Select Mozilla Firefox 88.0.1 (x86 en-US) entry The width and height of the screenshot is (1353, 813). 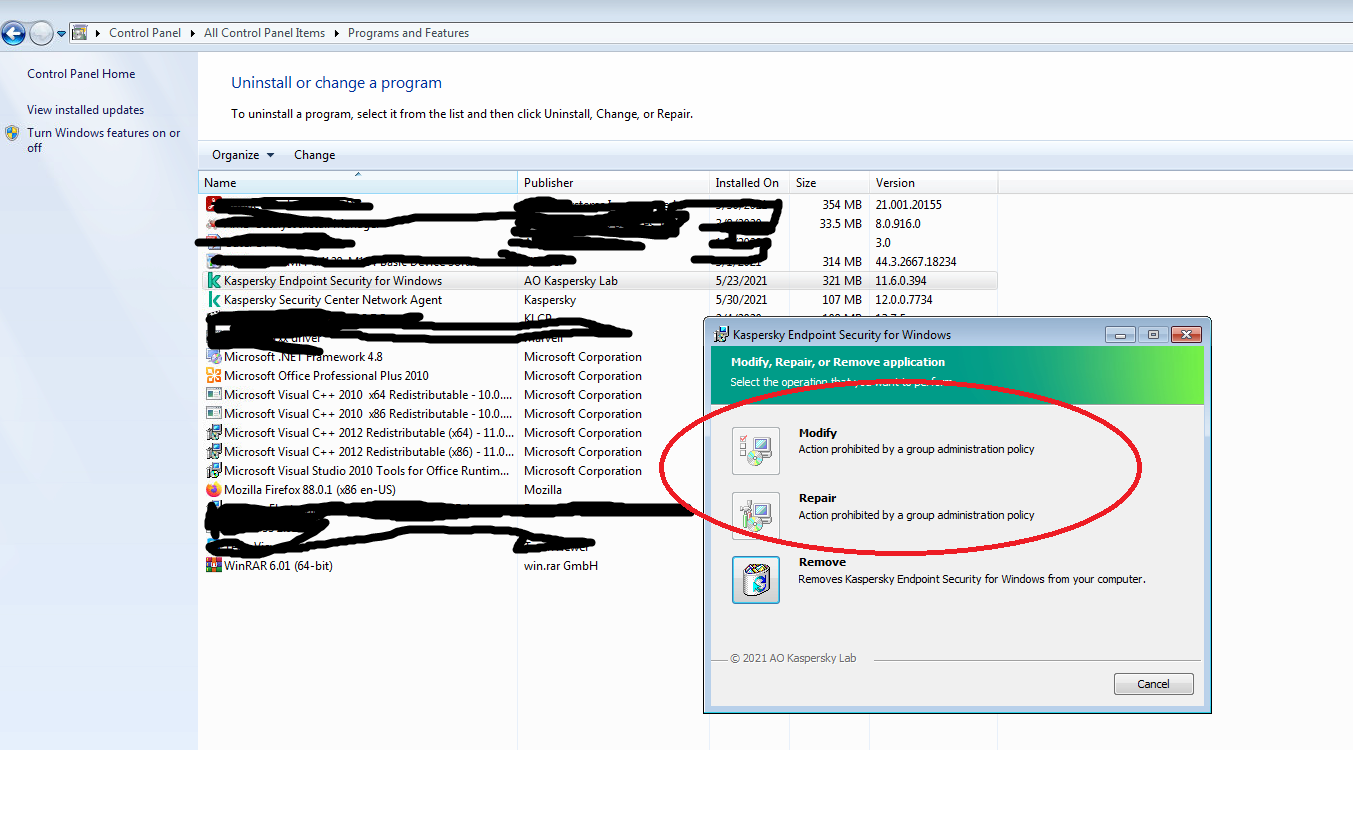click(x=310, y=490)
